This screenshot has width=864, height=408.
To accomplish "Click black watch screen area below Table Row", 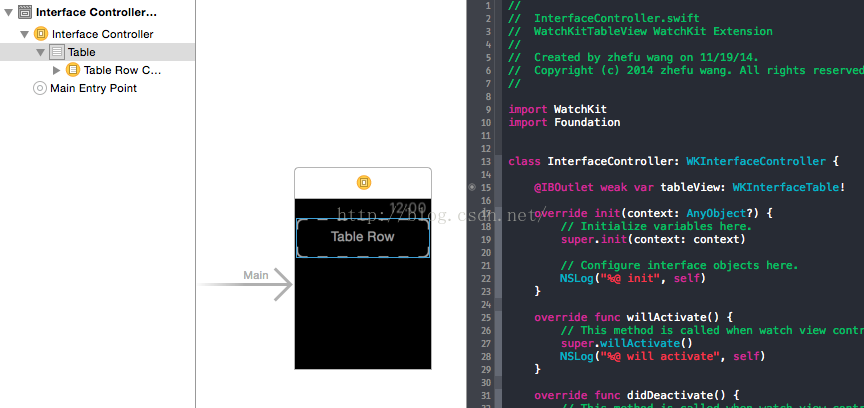I will click(x=363, y=313).
